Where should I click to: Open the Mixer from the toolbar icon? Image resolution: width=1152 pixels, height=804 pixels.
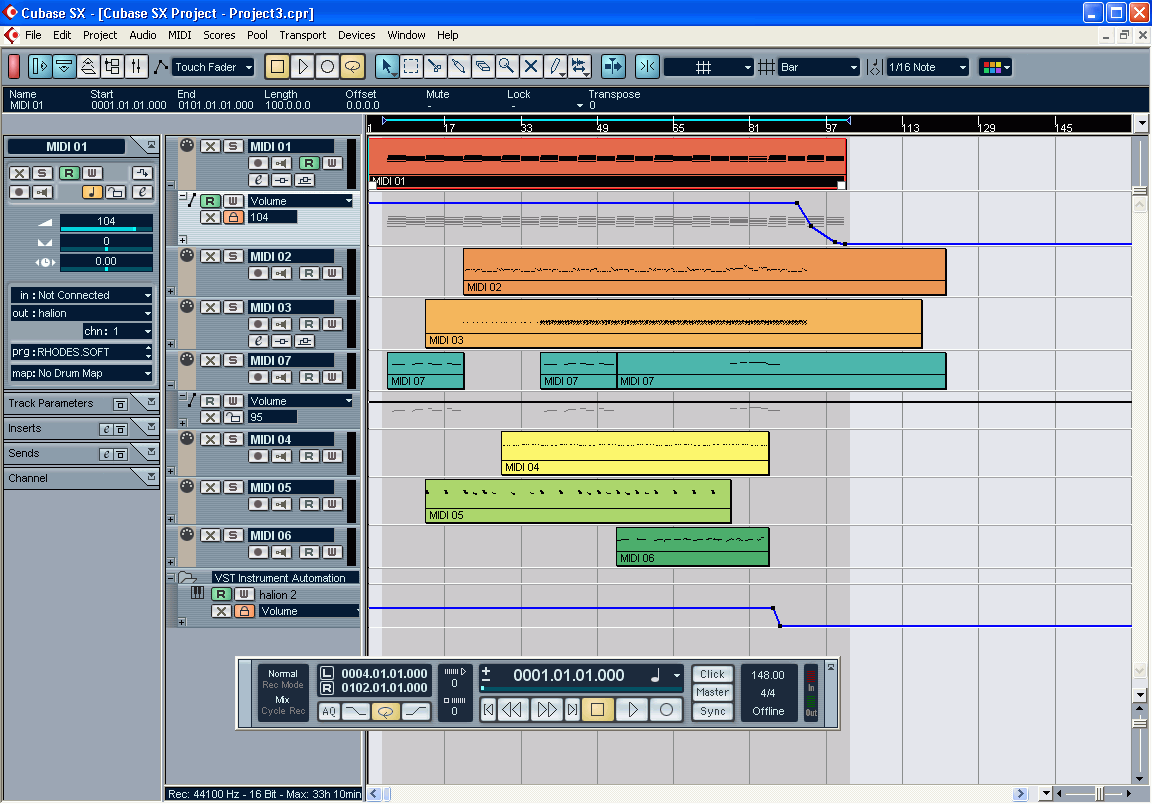tap(137, 67)
